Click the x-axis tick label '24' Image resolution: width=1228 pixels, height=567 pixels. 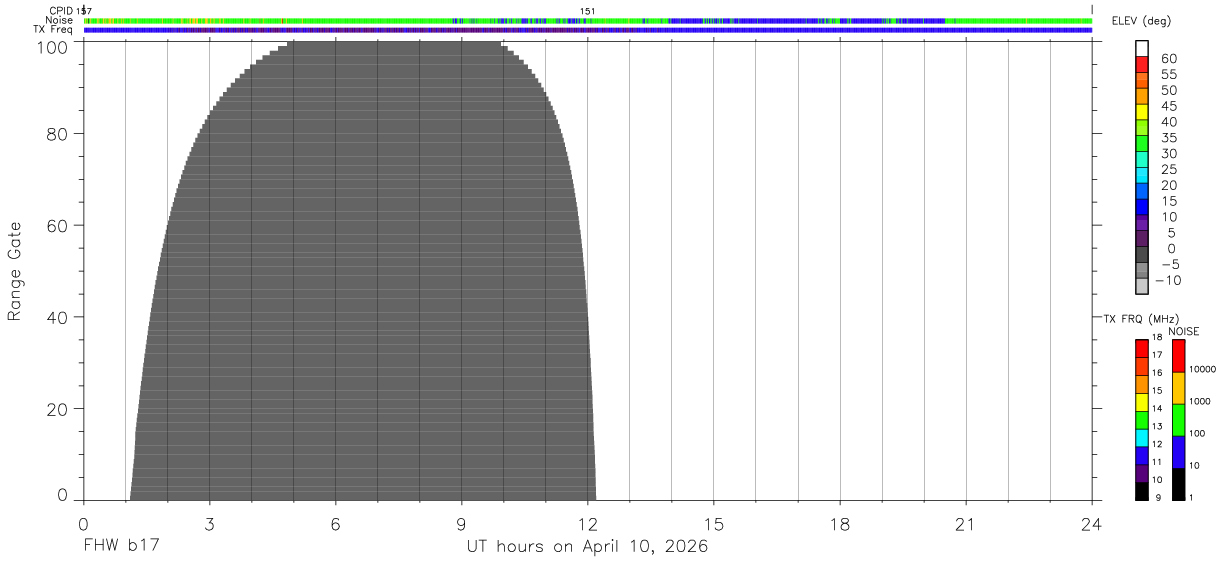(x=1091, y=525)
